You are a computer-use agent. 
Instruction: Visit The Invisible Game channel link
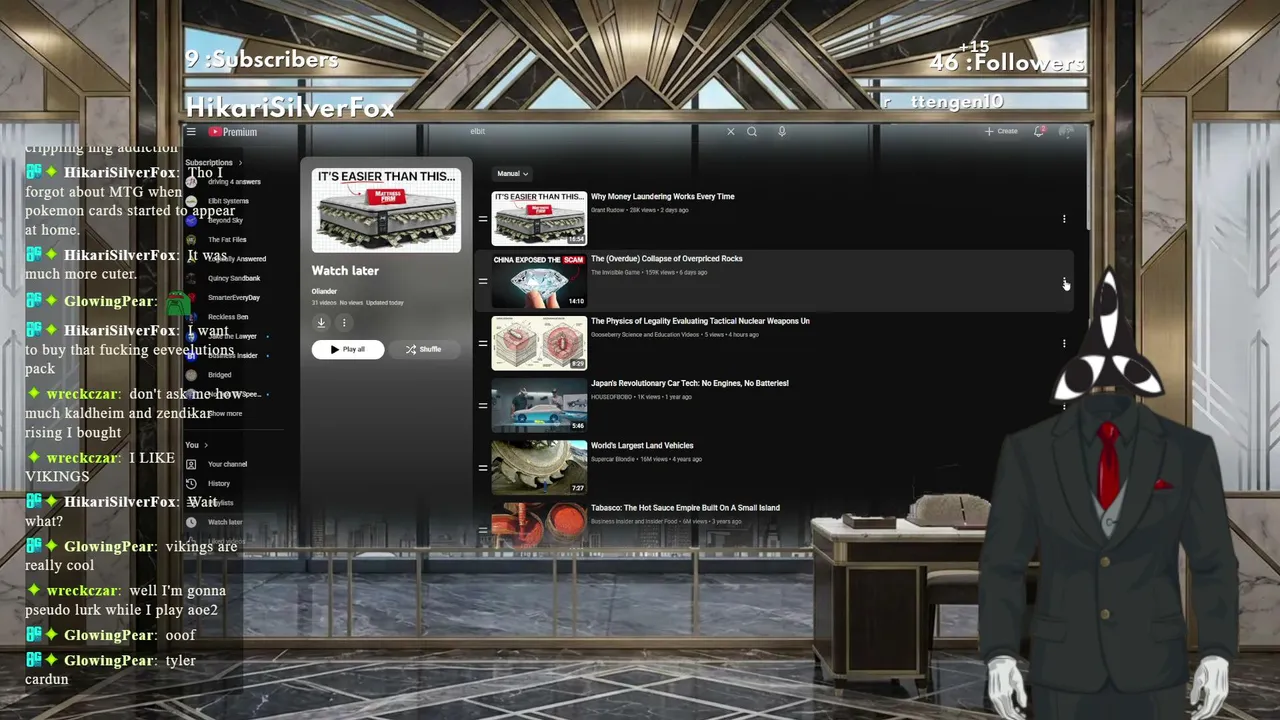614,272
